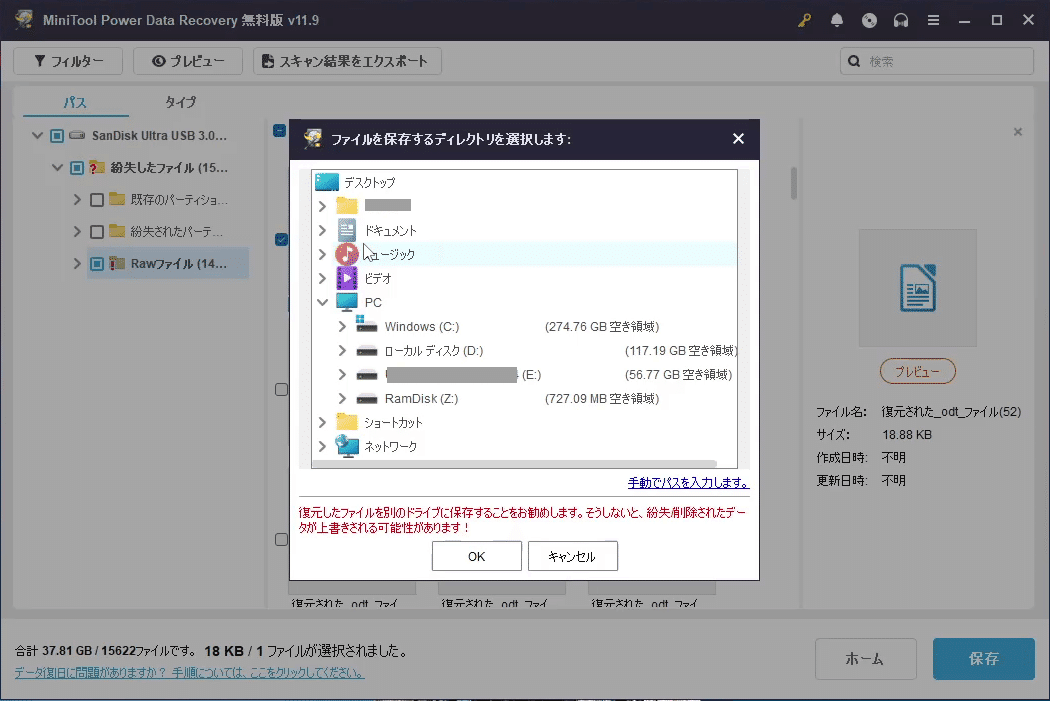Select SanDisk Ultra USB 3.0 drive icon
1050x701 pixels.
77,135
